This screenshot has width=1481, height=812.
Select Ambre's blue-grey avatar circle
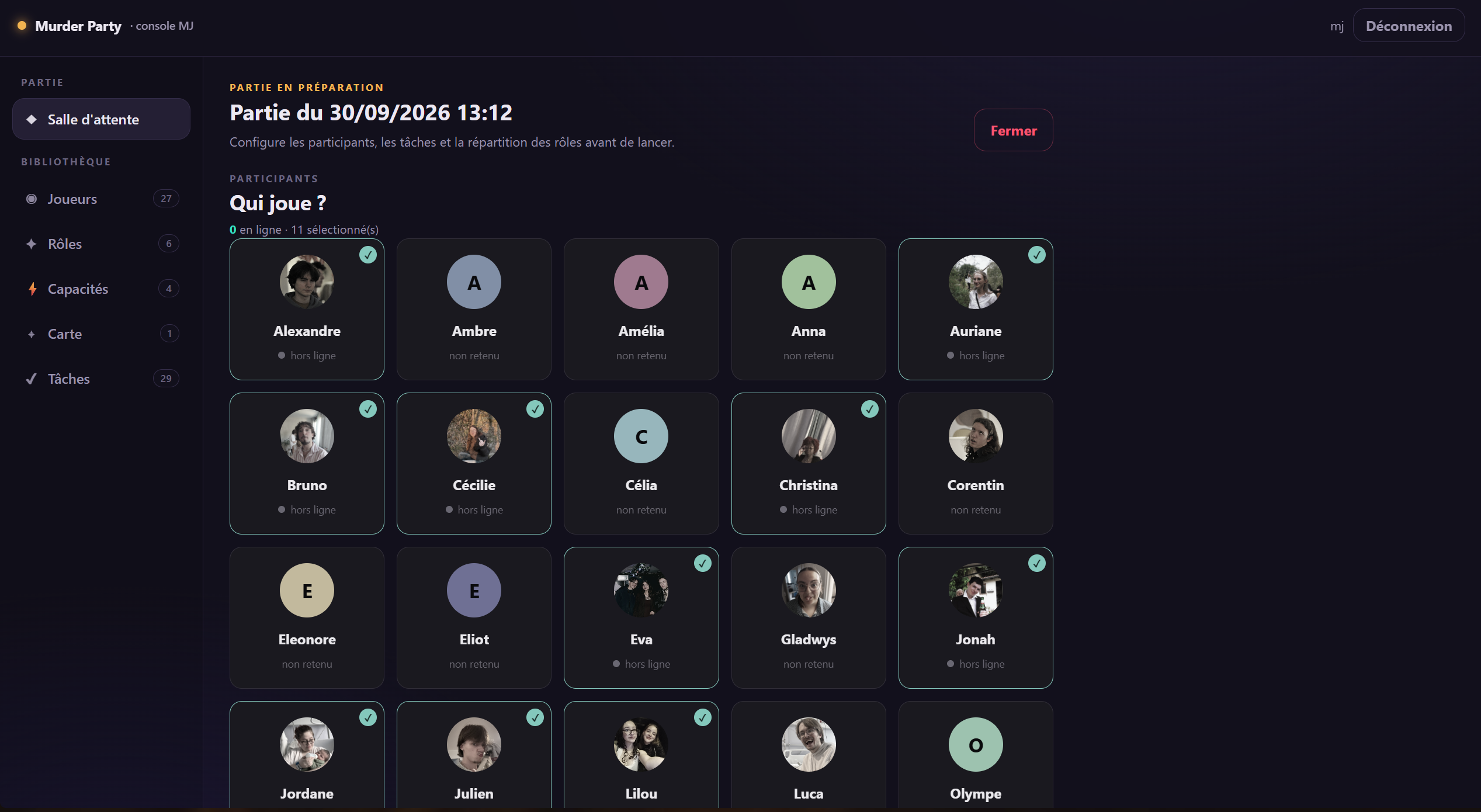pos(474,282)
